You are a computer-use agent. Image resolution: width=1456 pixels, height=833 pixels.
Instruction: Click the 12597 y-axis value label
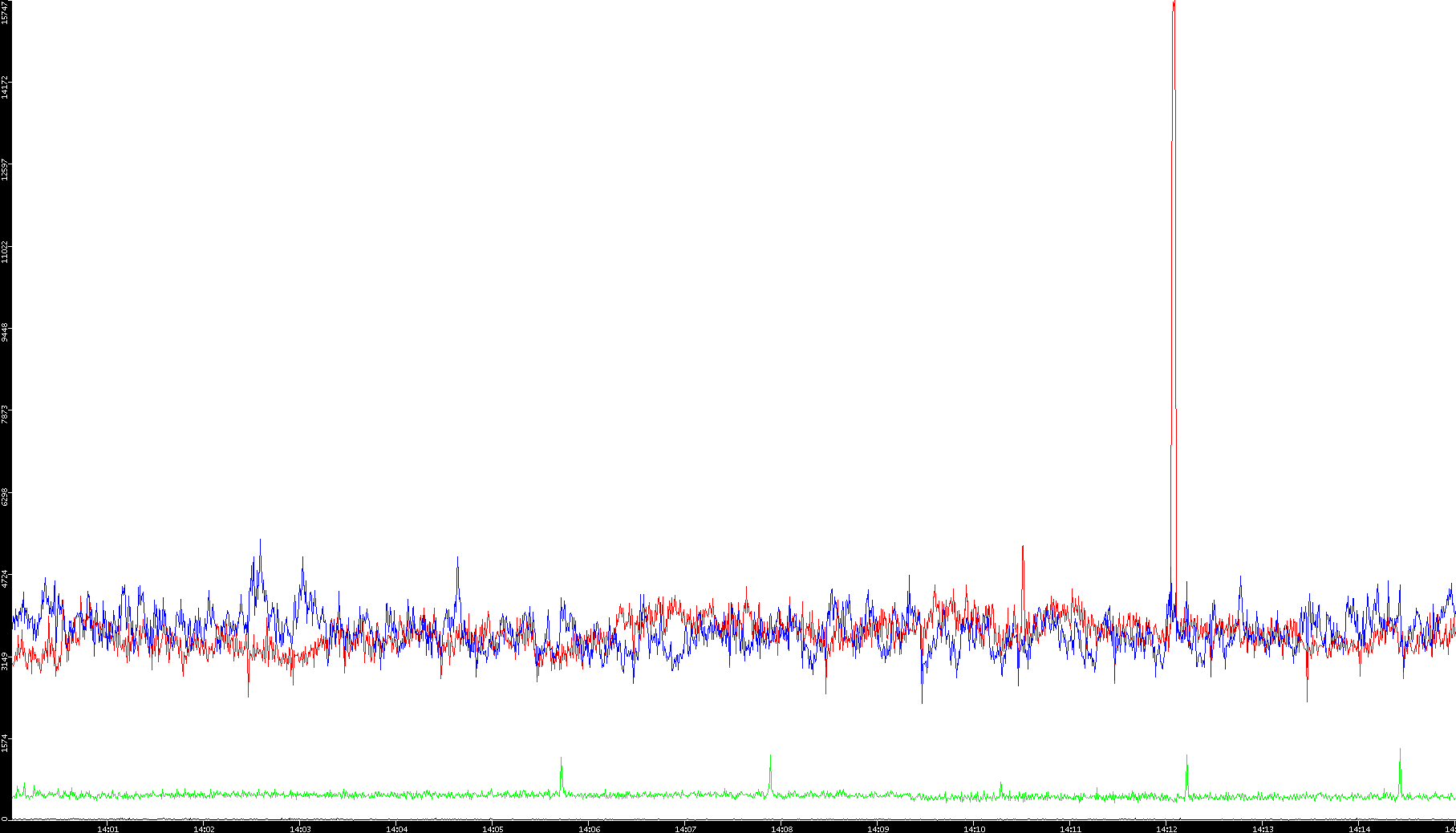[x=5, y=170]
